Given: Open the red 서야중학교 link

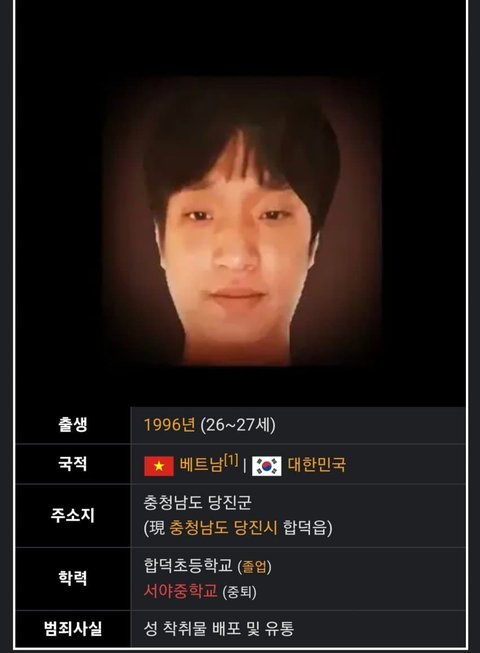Looking at the screenshot, I should 180,591.
